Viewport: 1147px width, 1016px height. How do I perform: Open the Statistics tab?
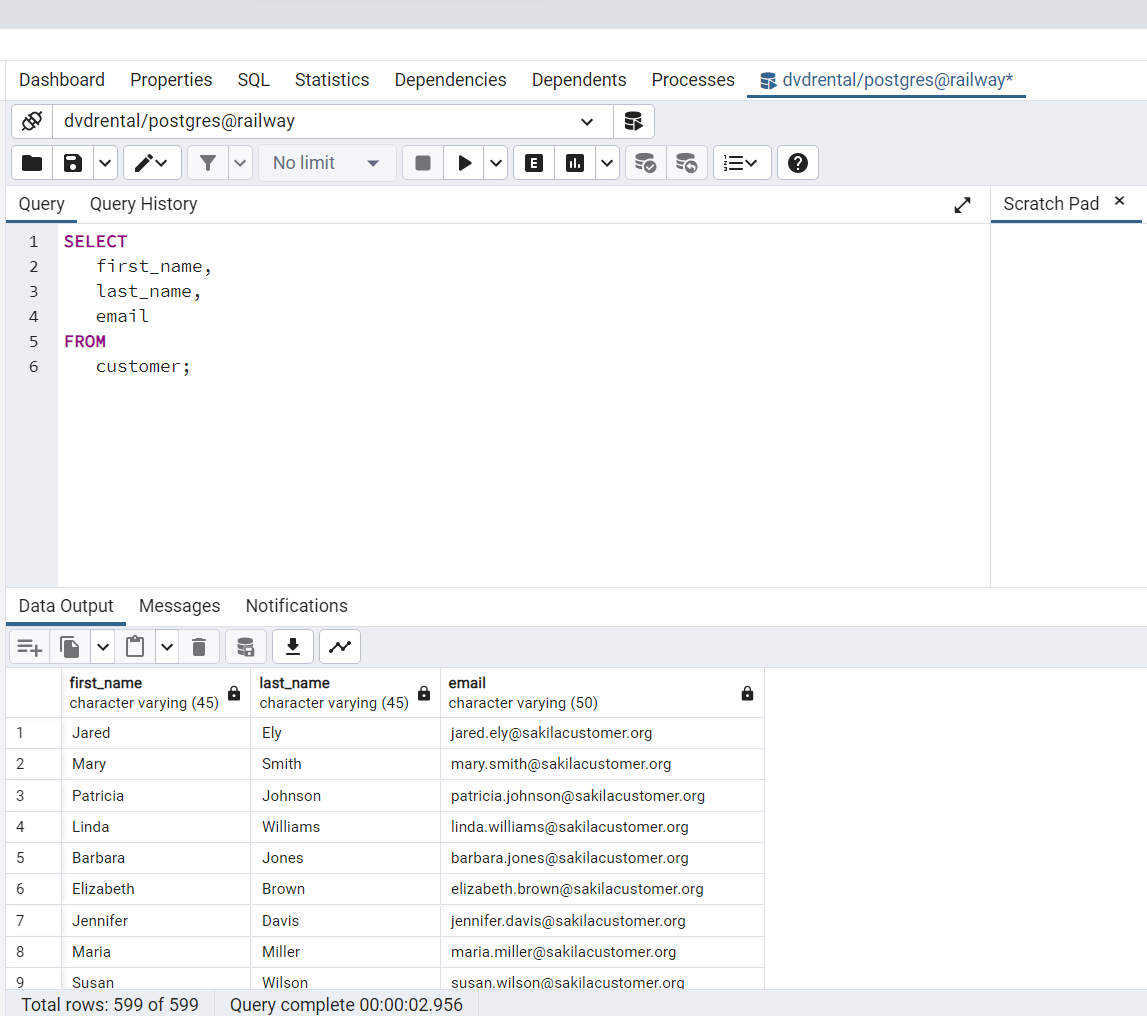click(x=332, y=80)
